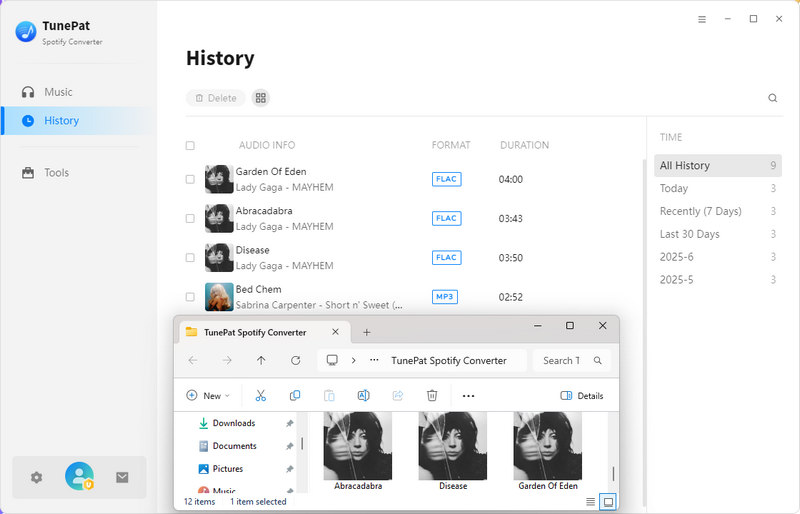Screen dimensions: 800x514
Task: Click the Delete button in History
Action: point(216,98)
